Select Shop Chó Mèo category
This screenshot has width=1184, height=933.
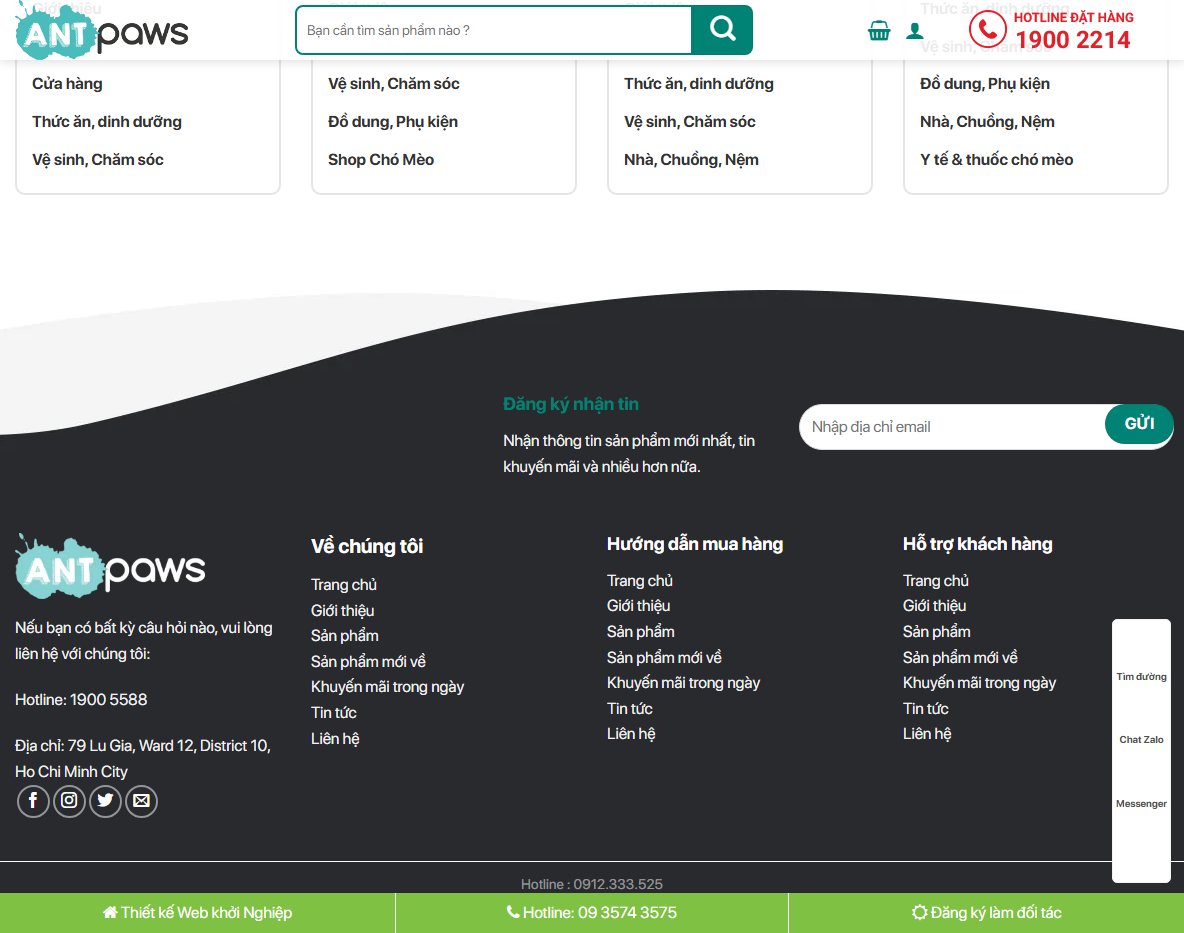(x=381, y=160)
